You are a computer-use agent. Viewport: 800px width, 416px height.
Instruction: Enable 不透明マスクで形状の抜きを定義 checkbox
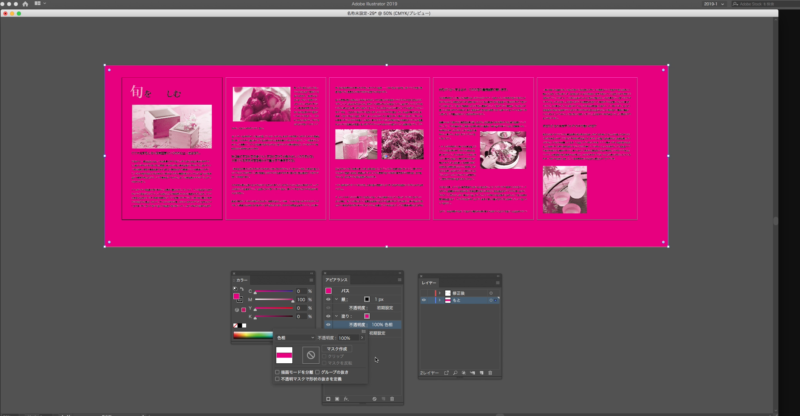pyautogui.click(x=278, y=379)
